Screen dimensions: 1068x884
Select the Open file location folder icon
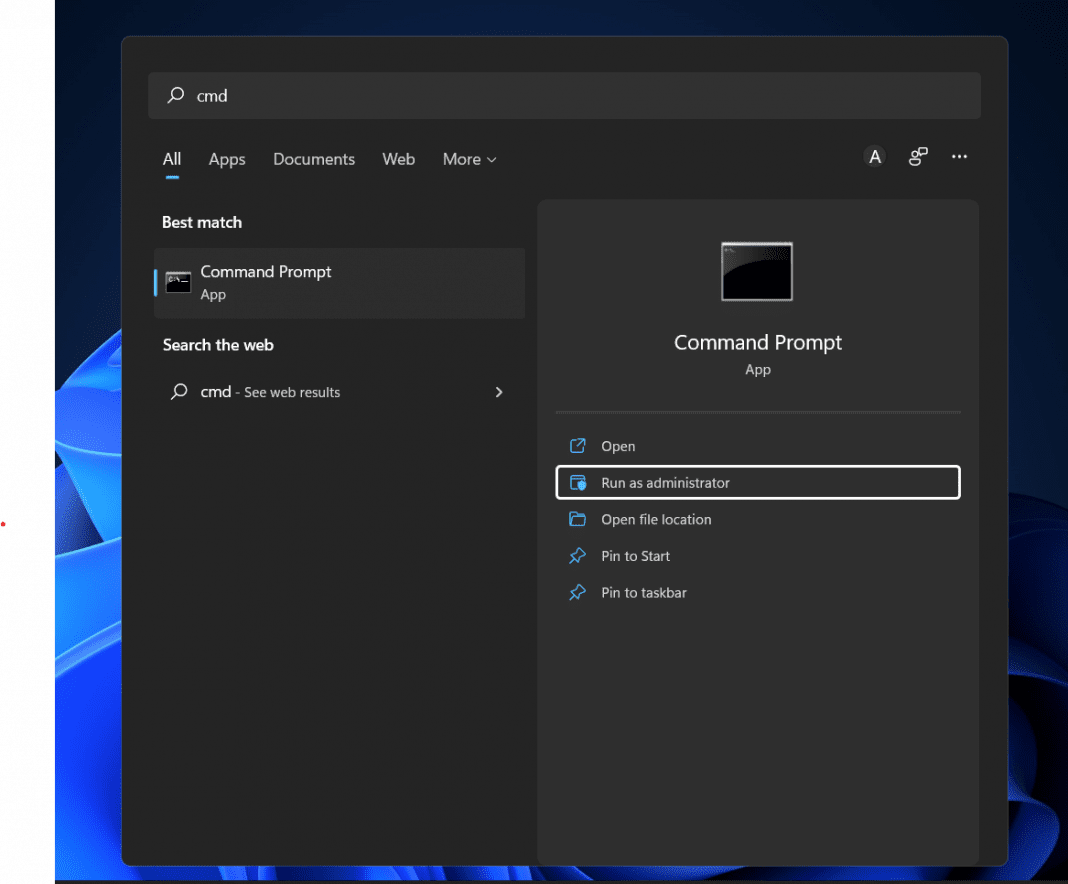tap(578, 519)
